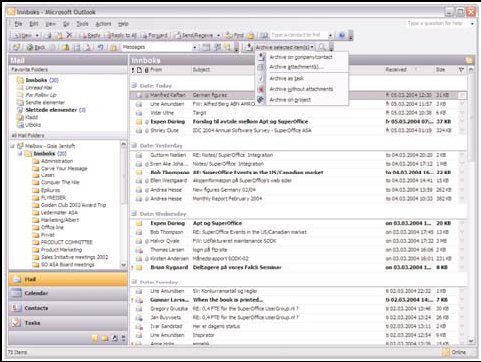Collapse the Date: Yesterday group
Screen dimensions: 481x362
point(134,146)
